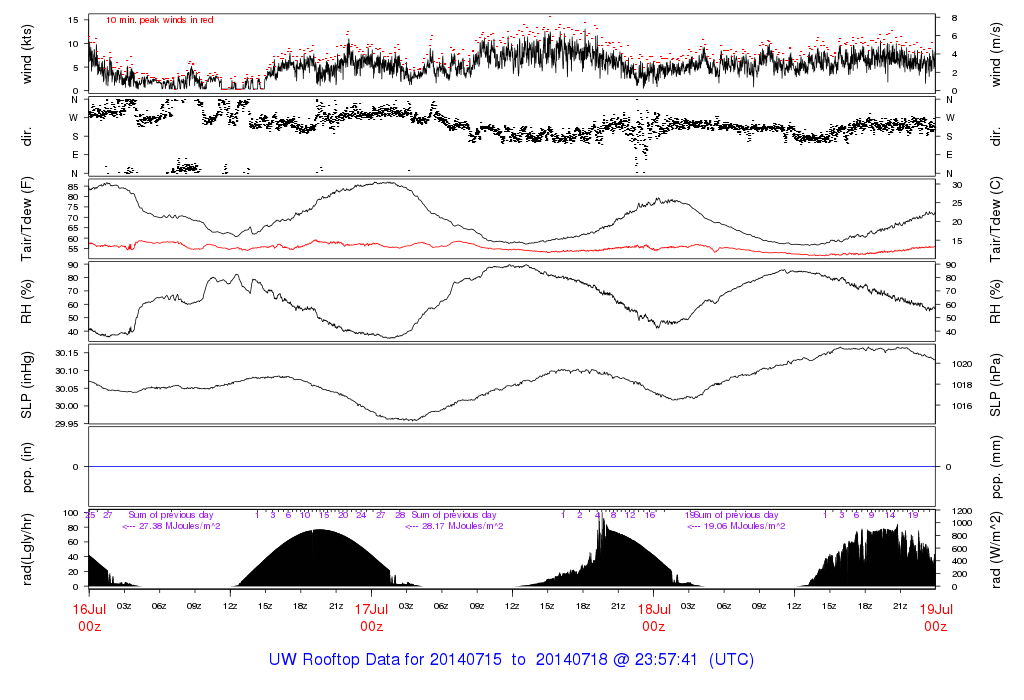Click the 28.17 MJoules/m^2 daily sum text

[454, 526]
